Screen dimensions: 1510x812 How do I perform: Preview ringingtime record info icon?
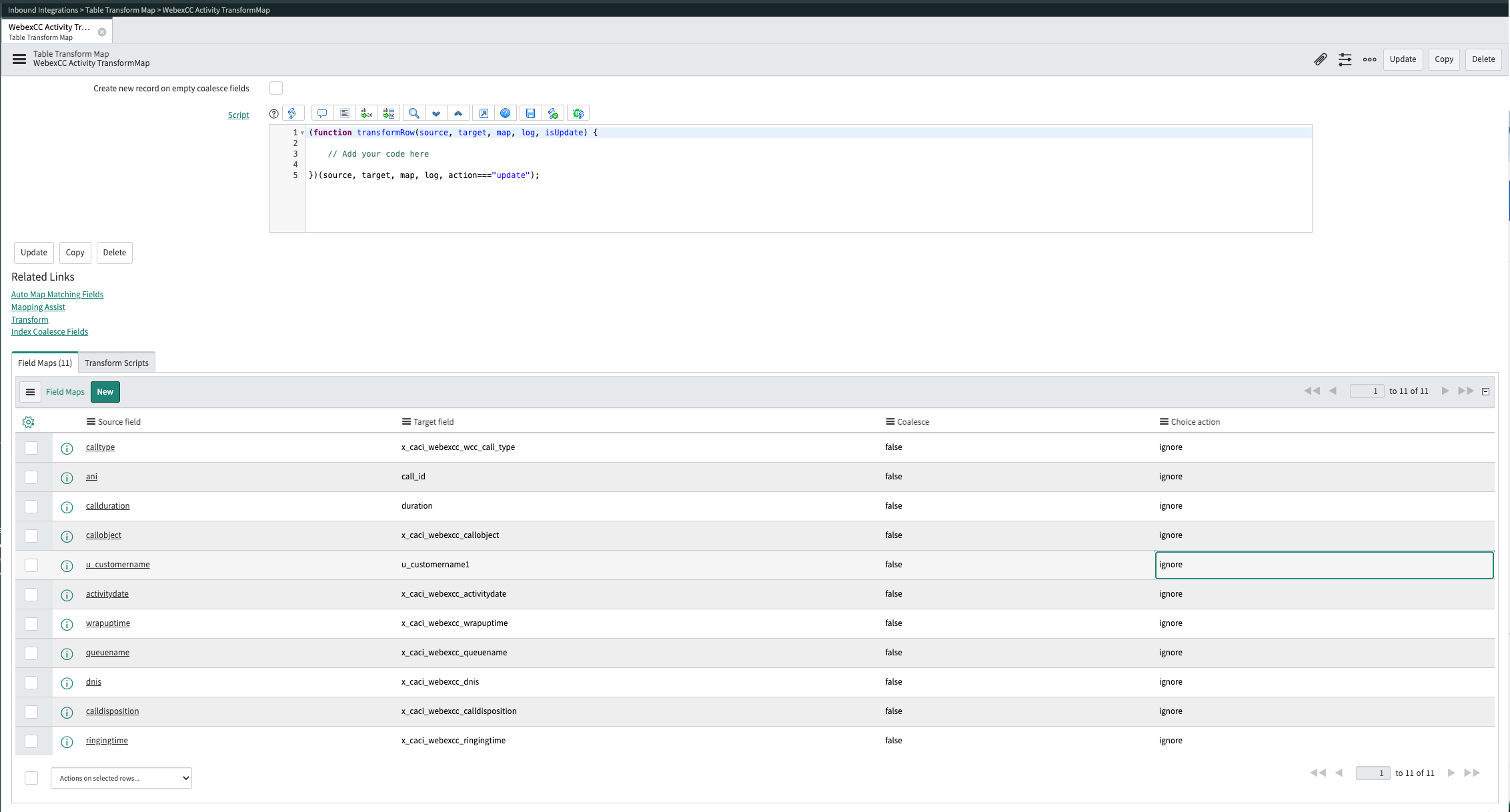click(67, 742)
